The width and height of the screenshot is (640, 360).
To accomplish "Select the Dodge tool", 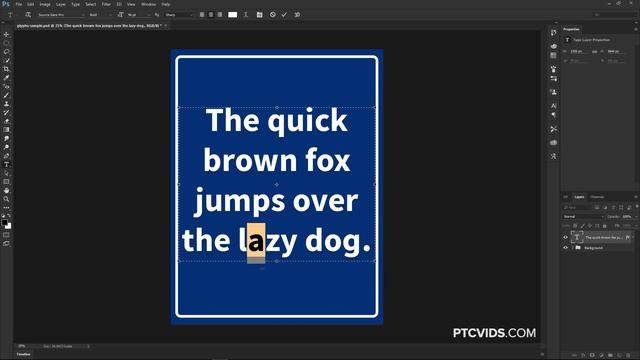I will click(6, 147).
